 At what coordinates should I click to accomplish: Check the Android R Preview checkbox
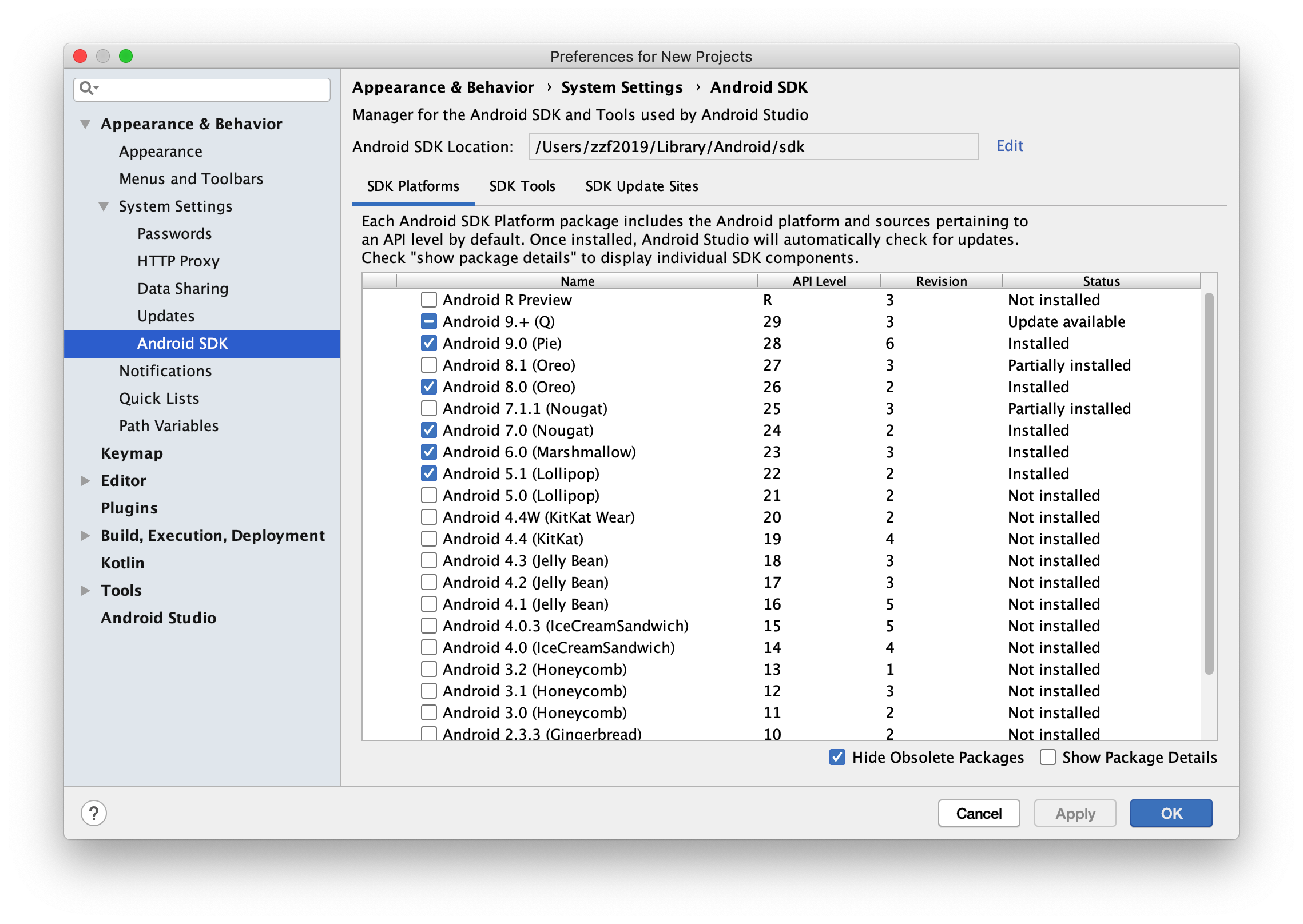click(x=428, y=300)
